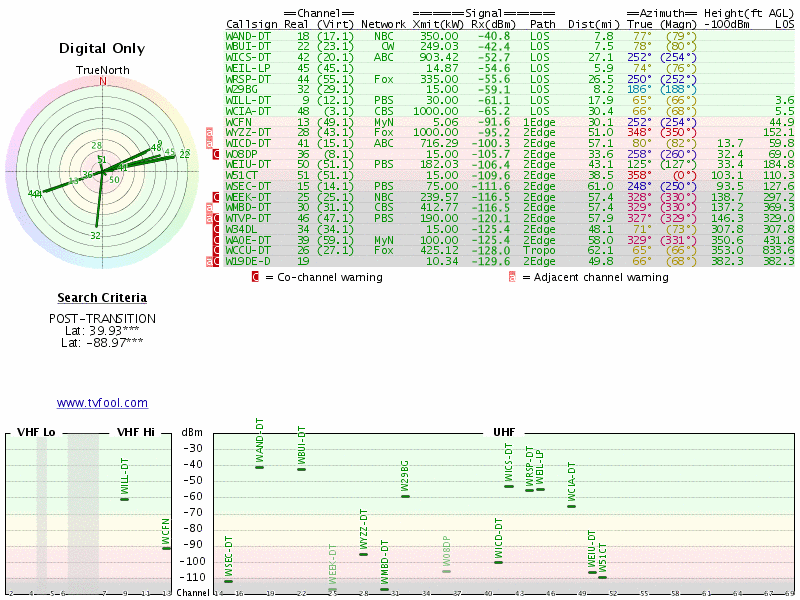Click the co-channel warning icon beside WCCU-DT
The width and height of the screenshot is (800, 600).
tap(216, 251)
